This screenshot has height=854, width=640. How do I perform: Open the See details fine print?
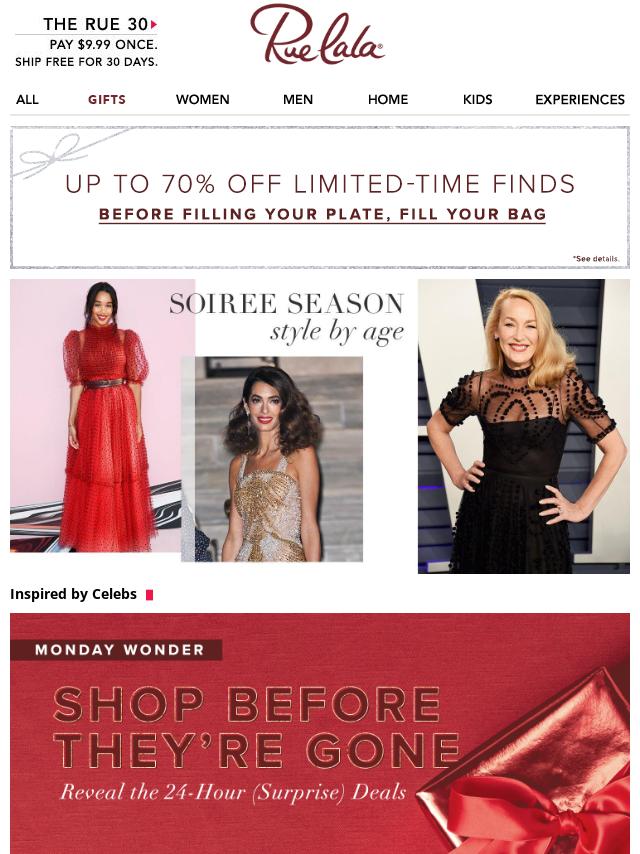[x=596, y=259]
